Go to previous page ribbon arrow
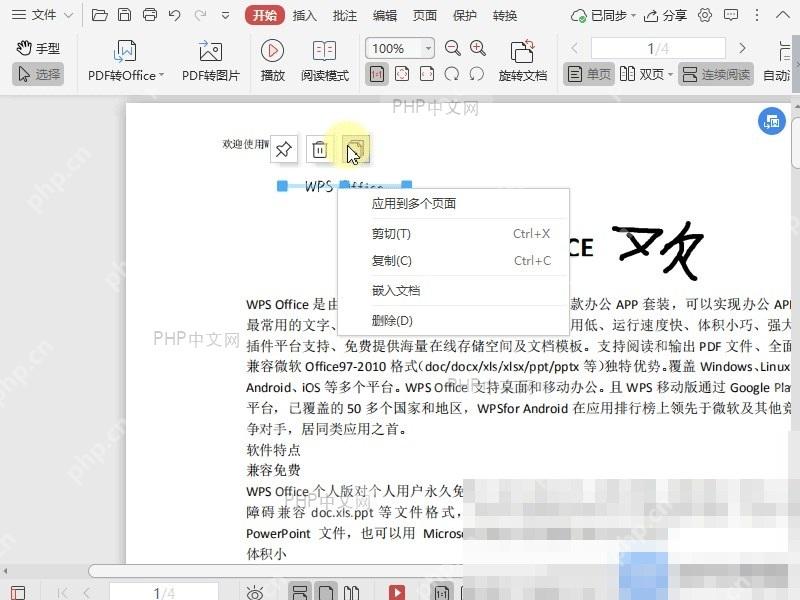Image resolution: width=800 pixels, height=600 pixels. click(x=575, y=48)
